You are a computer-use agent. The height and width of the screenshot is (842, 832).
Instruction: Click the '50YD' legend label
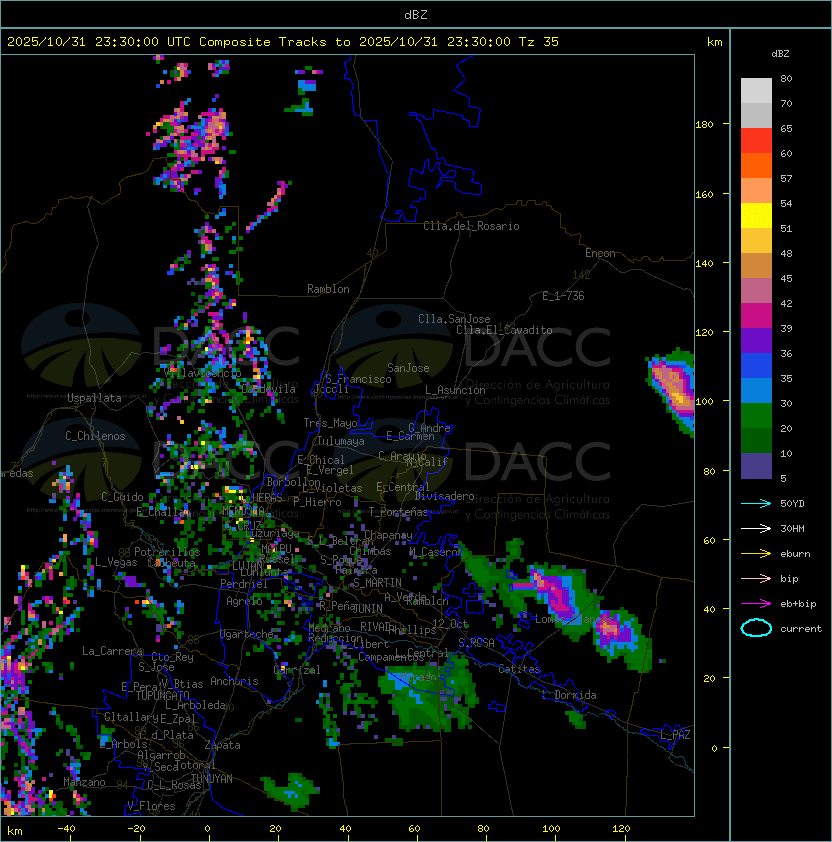pos(792,503)
